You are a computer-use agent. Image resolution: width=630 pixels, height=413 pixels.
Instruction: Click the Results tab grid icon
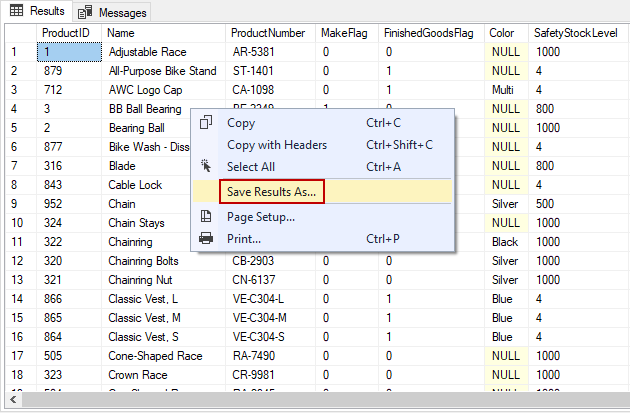coord(17,11)
